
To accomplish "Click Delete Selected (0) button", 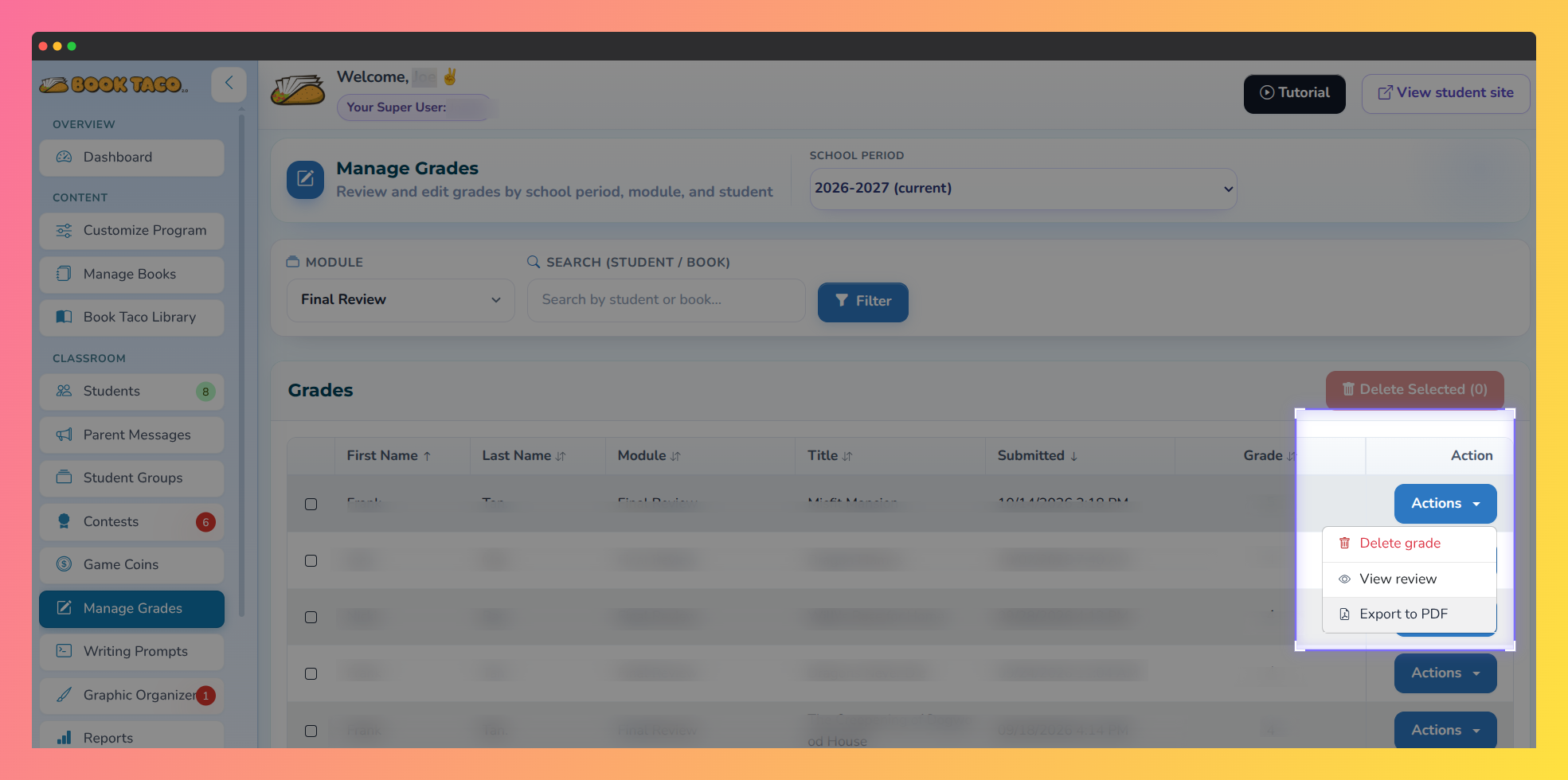I will pyautogui.click(x=1414, y=390).
